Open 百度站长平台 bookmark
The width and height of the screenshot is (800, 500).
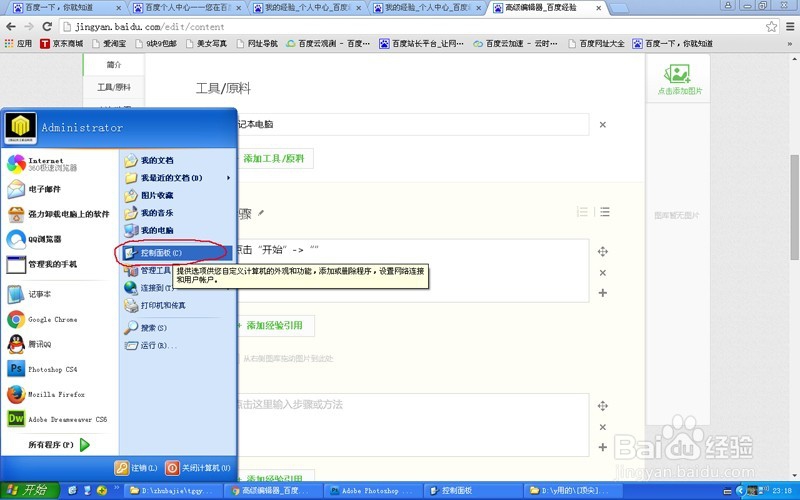pos(421,44)
